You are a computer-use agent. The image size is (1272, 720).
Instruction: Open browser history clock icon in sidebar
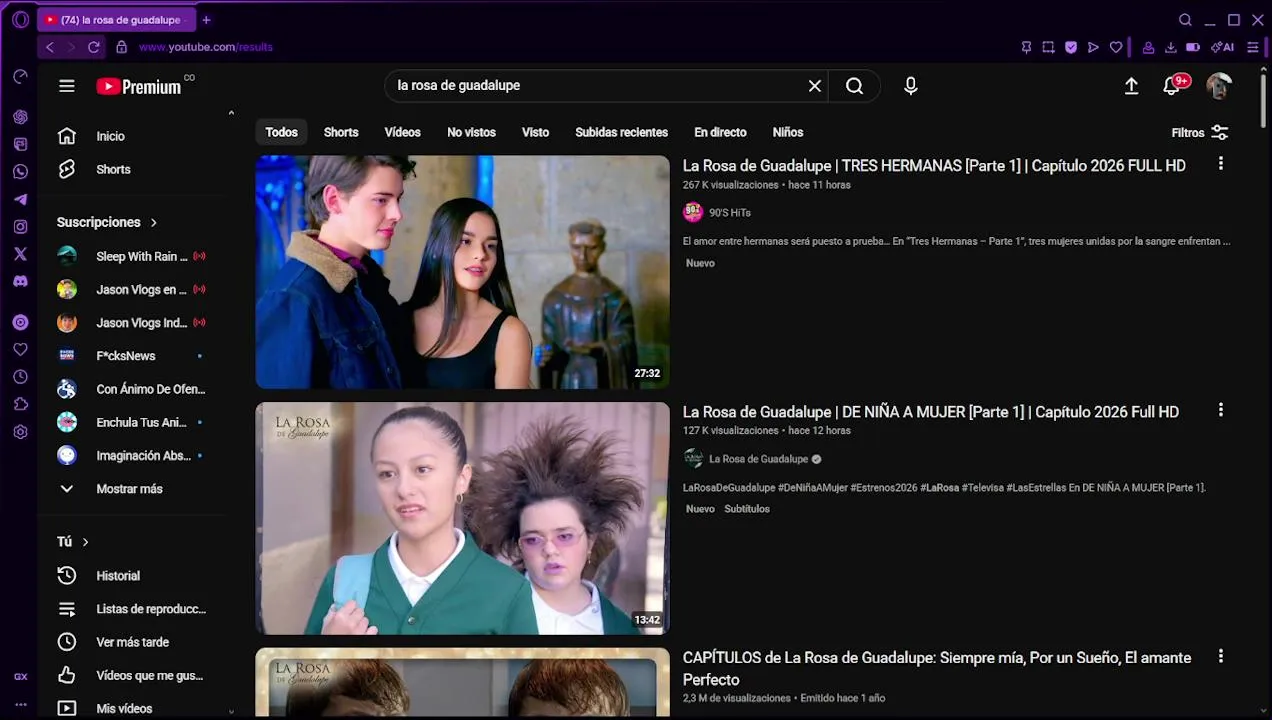pyautogui.click(x=20, y=377)
